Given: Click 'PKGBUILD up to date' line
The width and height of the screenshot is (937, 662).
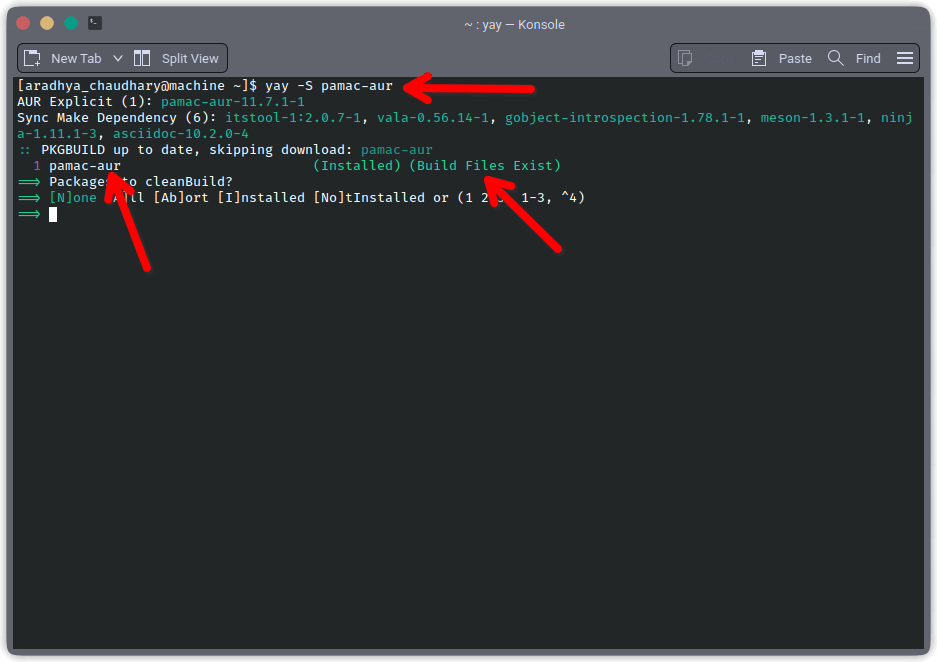Looking at the screenshot, I should [x=225, y=150].
